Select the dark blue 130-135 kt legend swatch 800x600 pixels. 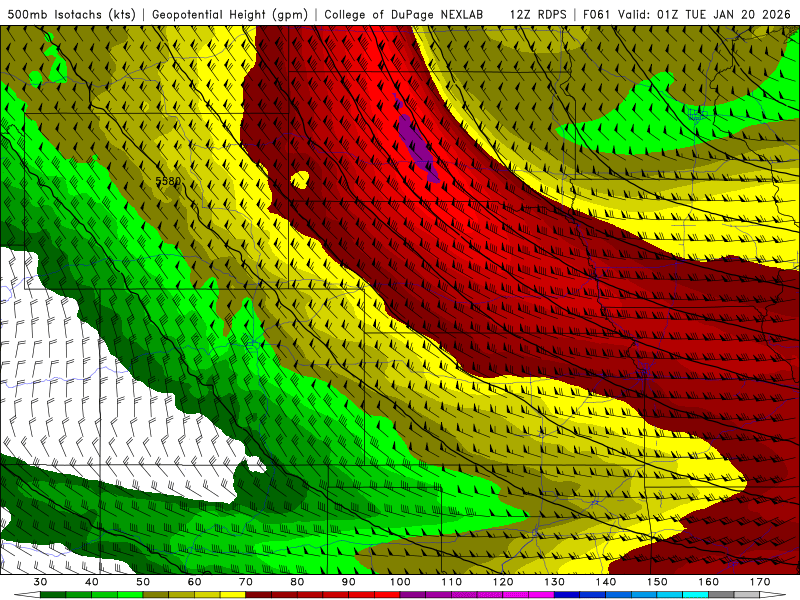(567, 595)
